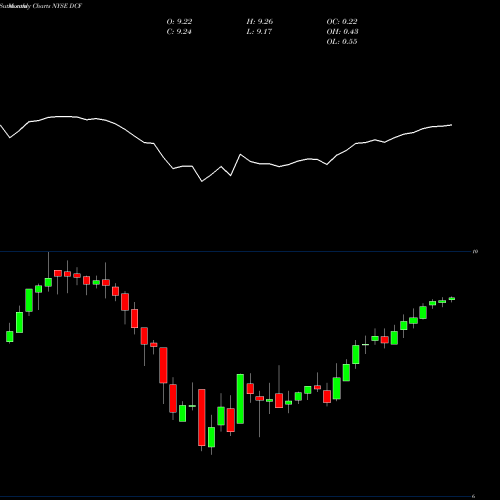Click the OC: 0.22 value
The width and height of the screenshot is (500, 500).
coord(342,22)
